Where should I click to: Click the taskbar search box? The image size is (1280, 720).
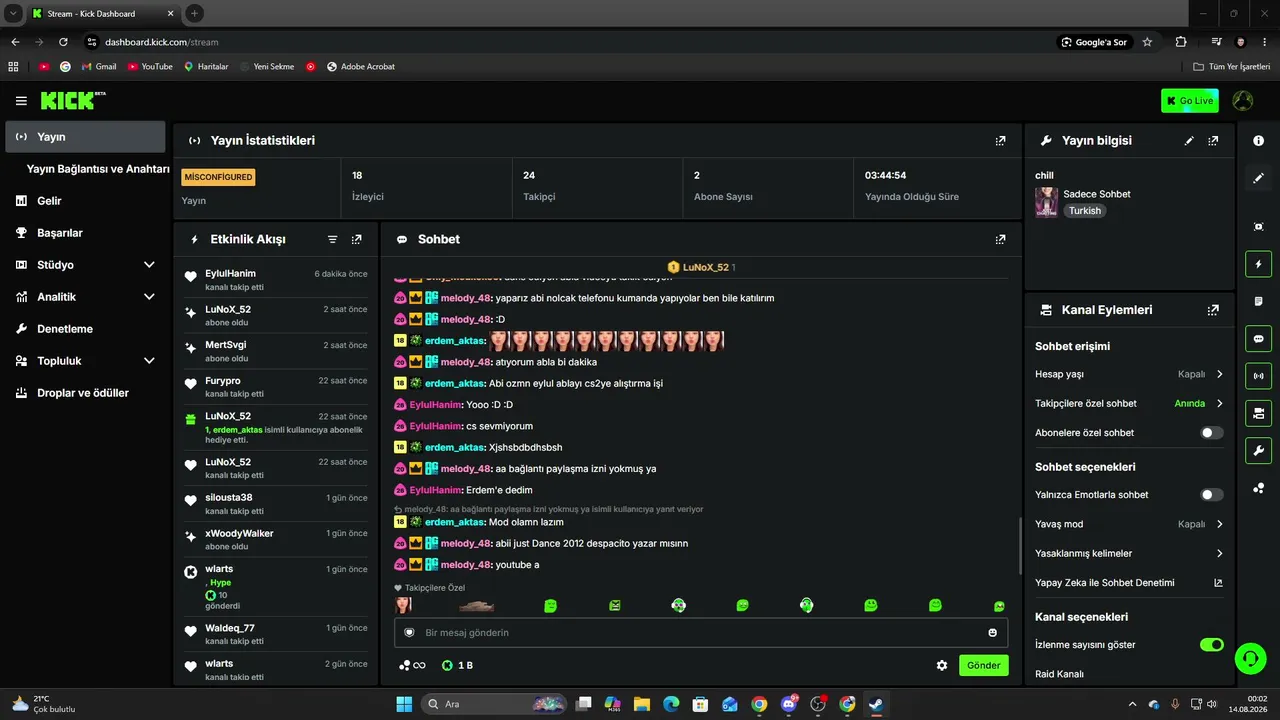pyautogui.click(x=493, y=704)
